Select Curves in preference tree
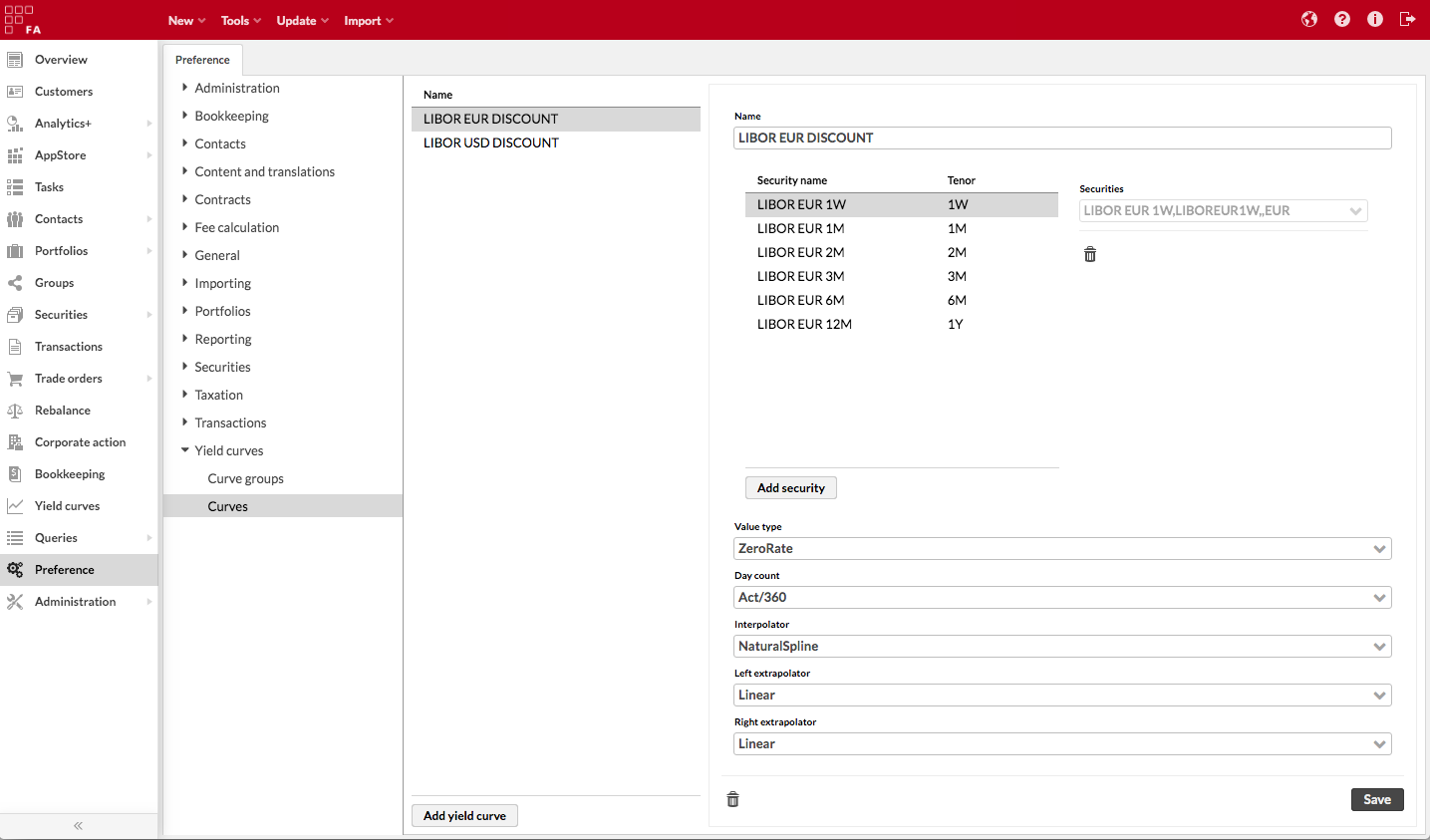The height and width of the screenshot is (840, 1430). pyautogui.click(x=283, y=506)
